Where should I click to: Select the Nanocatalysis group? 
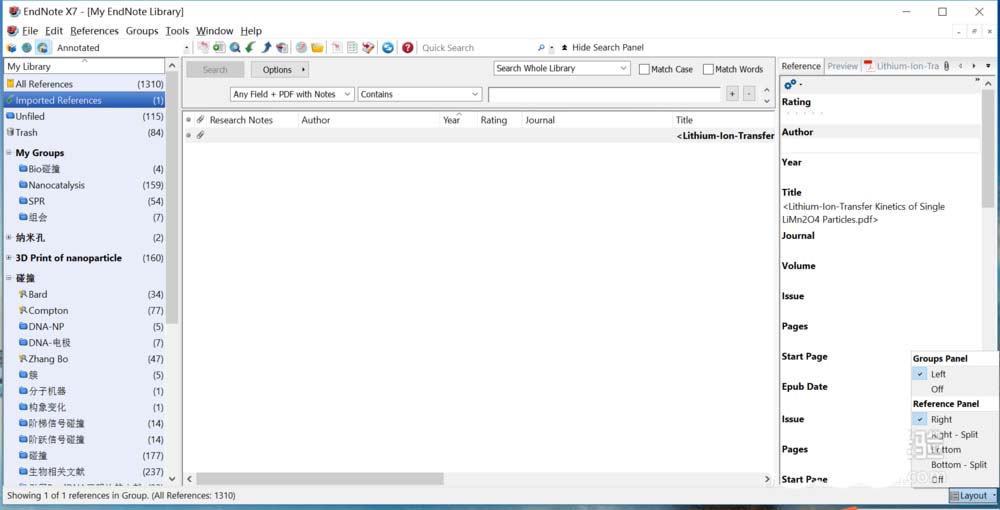56,185
